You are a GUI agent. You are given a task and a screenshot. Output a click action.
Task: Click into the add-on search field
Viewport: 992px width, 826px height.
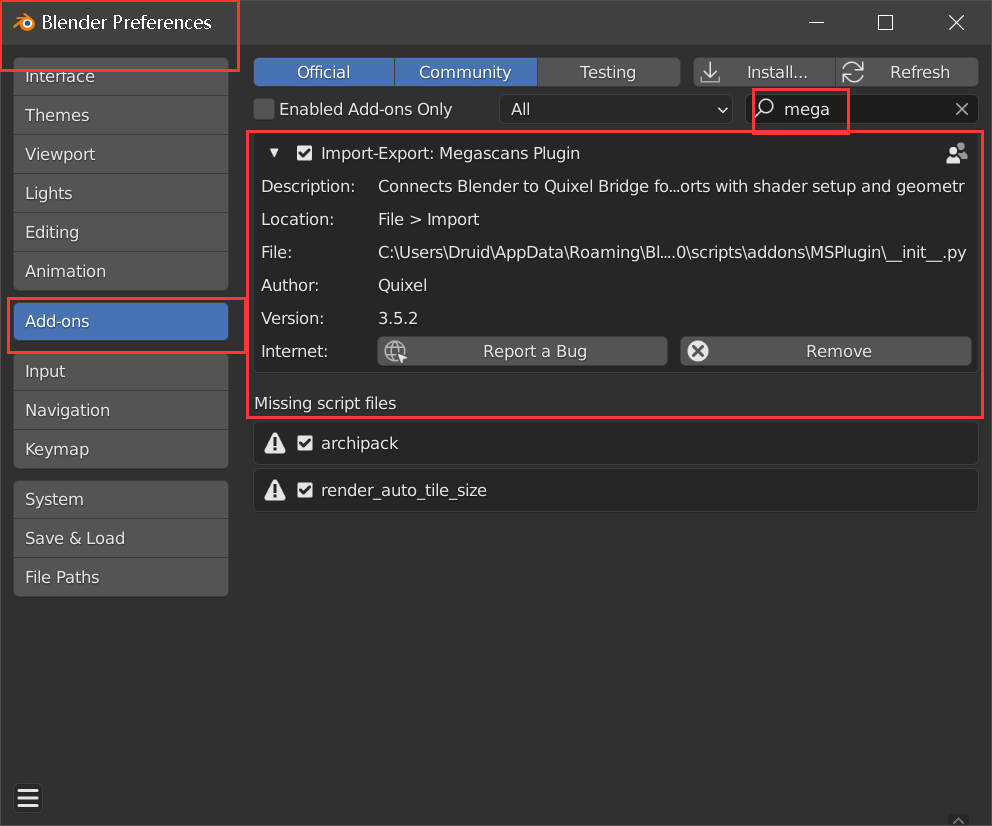(x=863, y=109)
